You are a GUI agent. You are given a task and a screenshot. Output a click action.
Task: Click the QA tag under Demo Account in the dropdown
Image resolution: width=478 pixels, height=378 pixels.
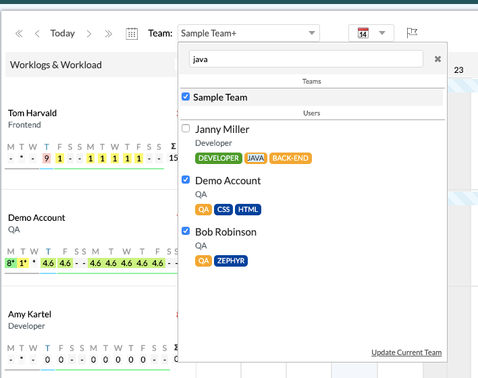(x=203, y=209)
